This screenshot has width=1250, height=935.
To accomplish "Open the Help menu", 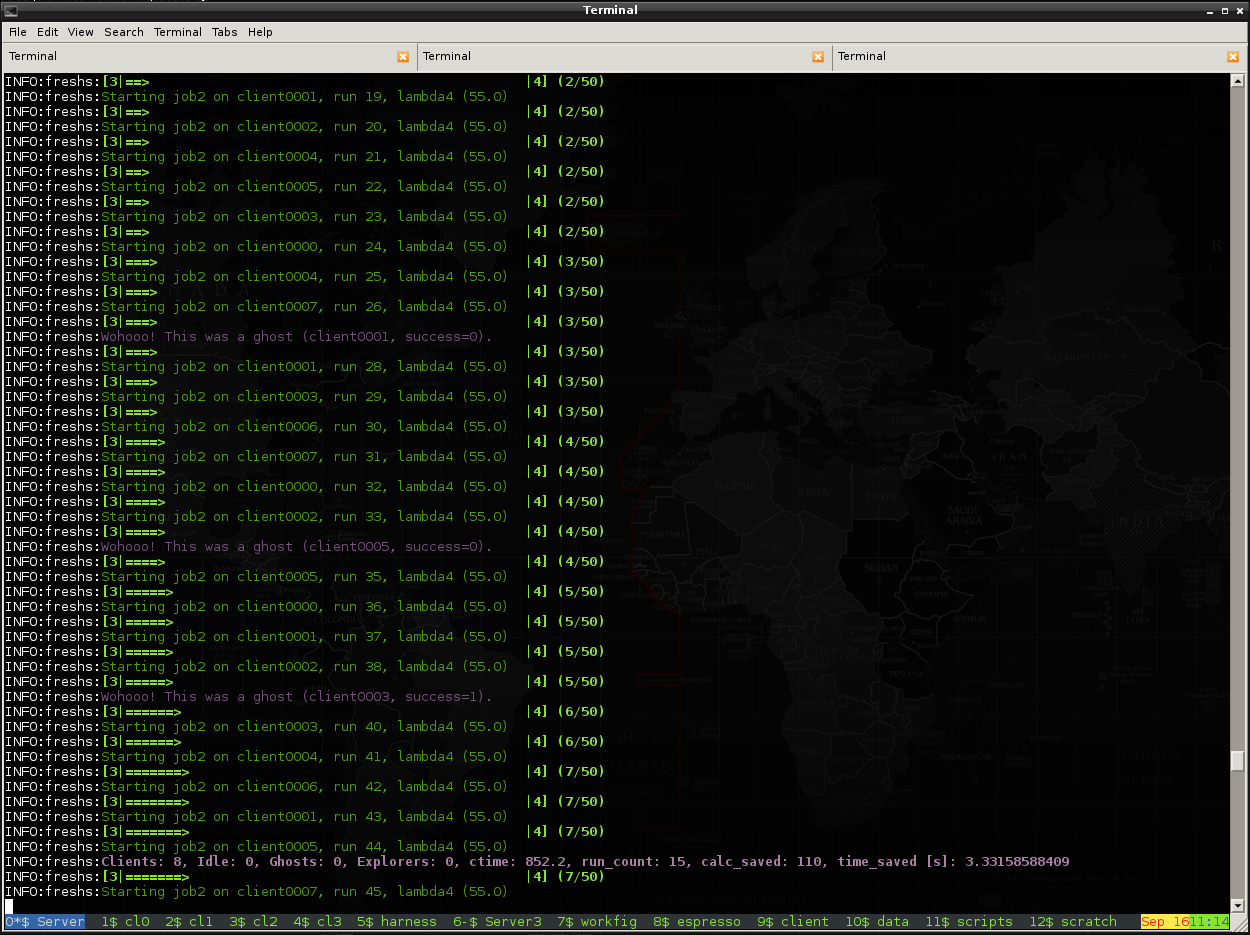I will point(260,32).
